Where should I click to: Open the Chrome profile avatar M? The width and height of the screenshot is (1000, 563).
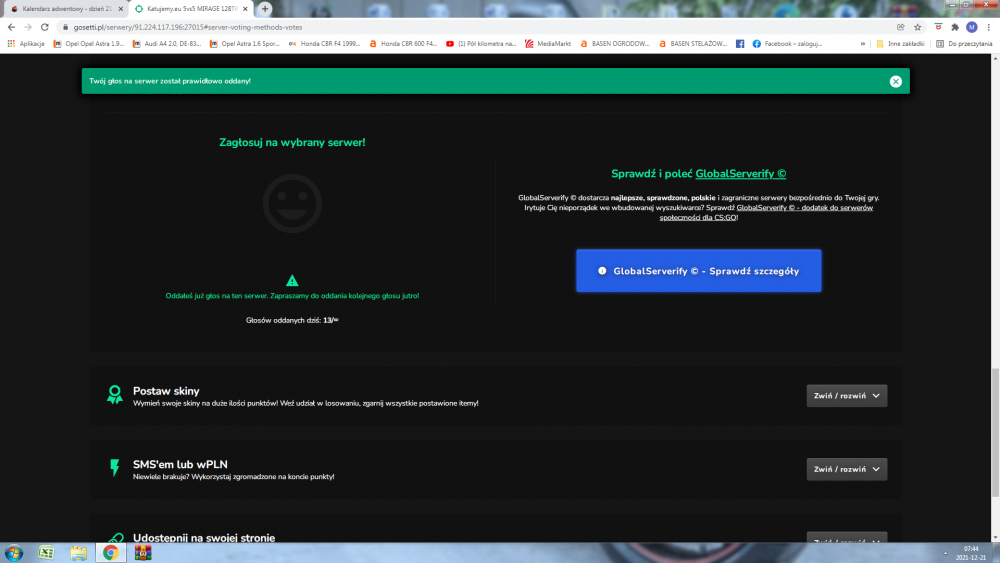click(971, 27)
